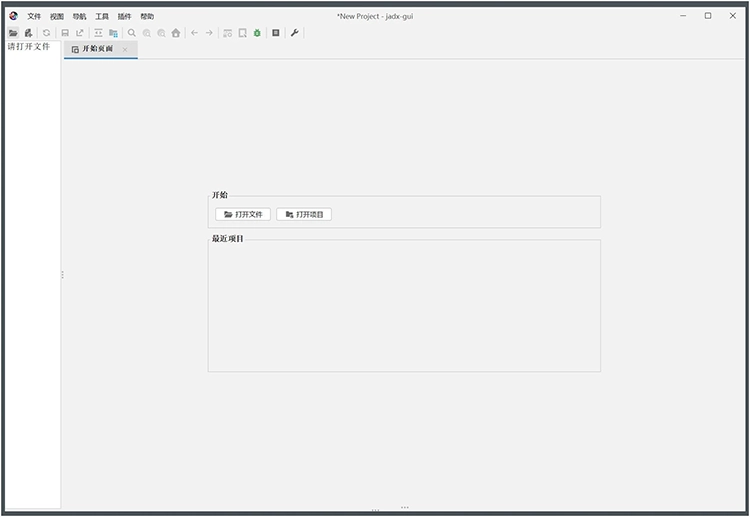Click the export project icon
This screenshot has width=750, height=517.
coord(80,33)
